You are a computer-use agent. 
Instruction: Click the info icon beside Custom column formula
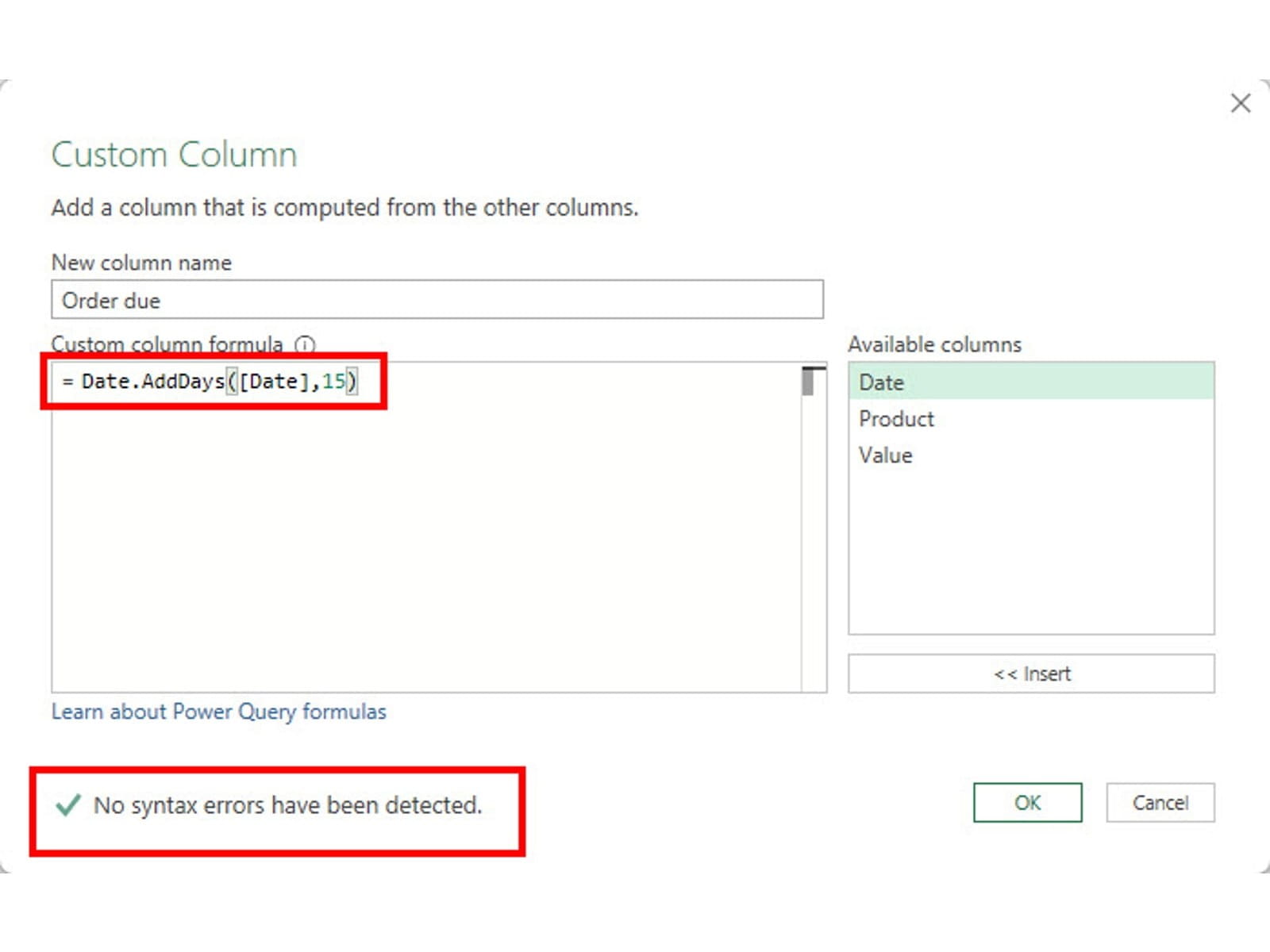pyautogui.click(x=305, y=345)
